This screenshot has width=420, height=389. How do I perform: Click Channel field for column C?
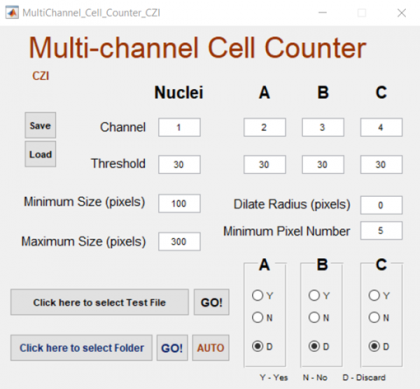click(x=381, y=127)
